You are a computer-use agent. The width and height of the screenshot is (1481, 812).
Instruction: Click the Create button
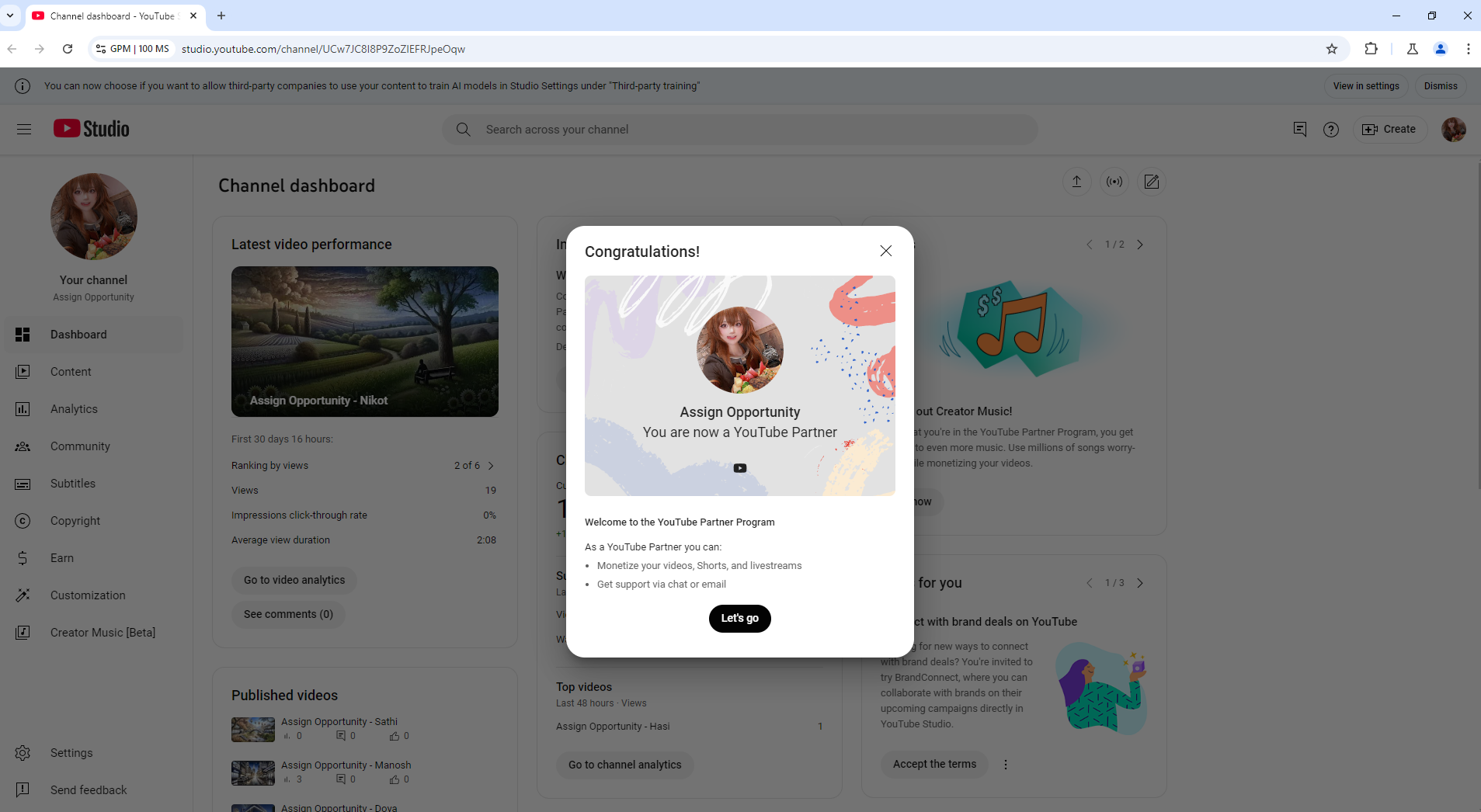[x=1389, y=130]
